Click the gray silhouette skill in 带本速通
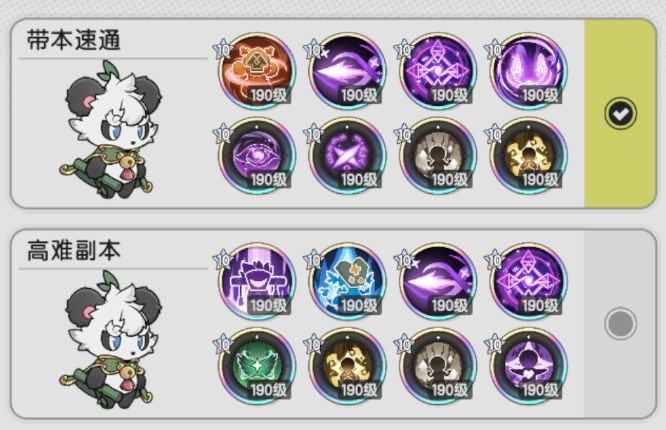The width and height of the screenshot is (666, 430). coord(437,156)
